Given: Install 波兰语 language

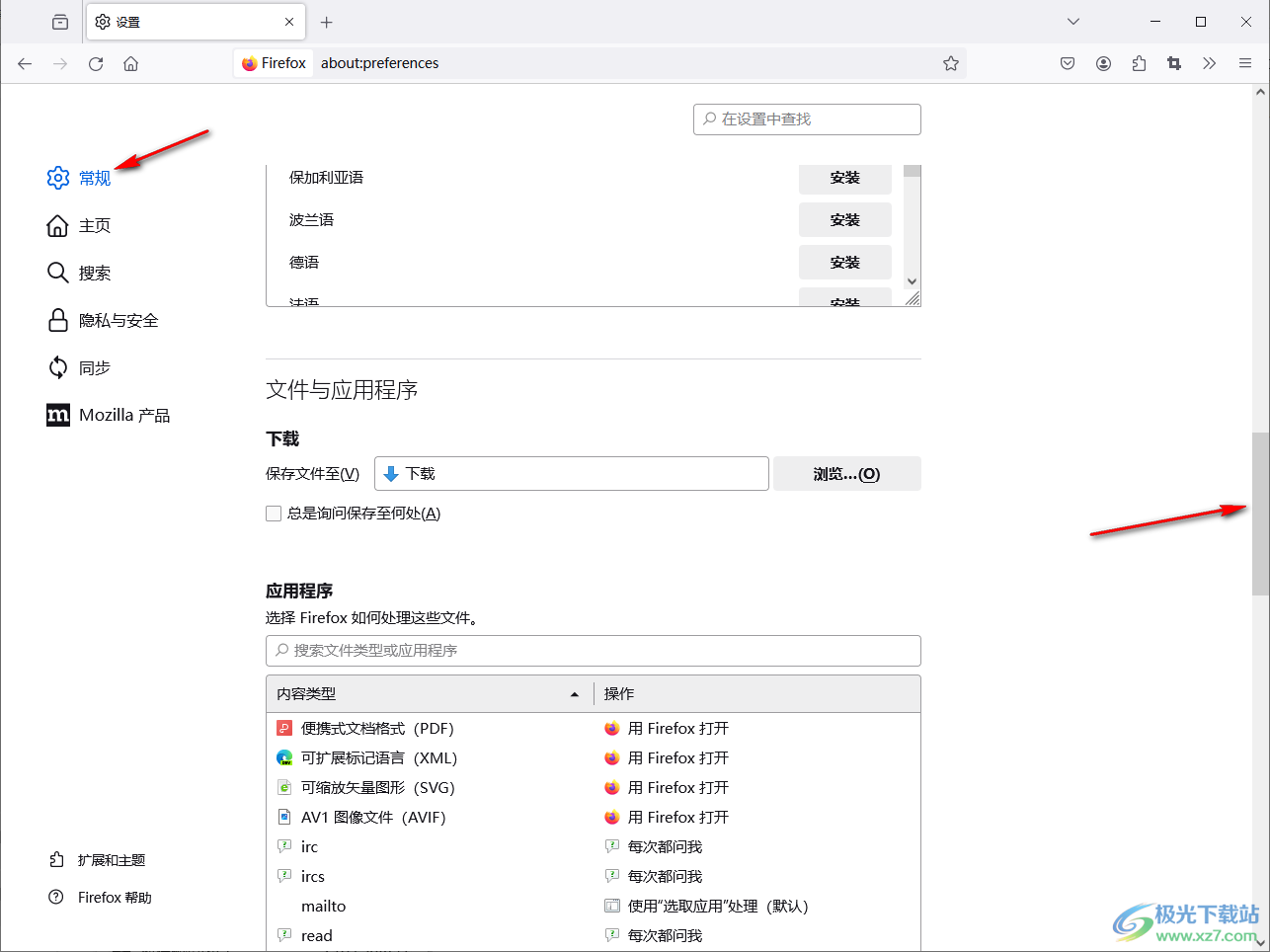Looking at the screenshot, I should click(845, 220).
